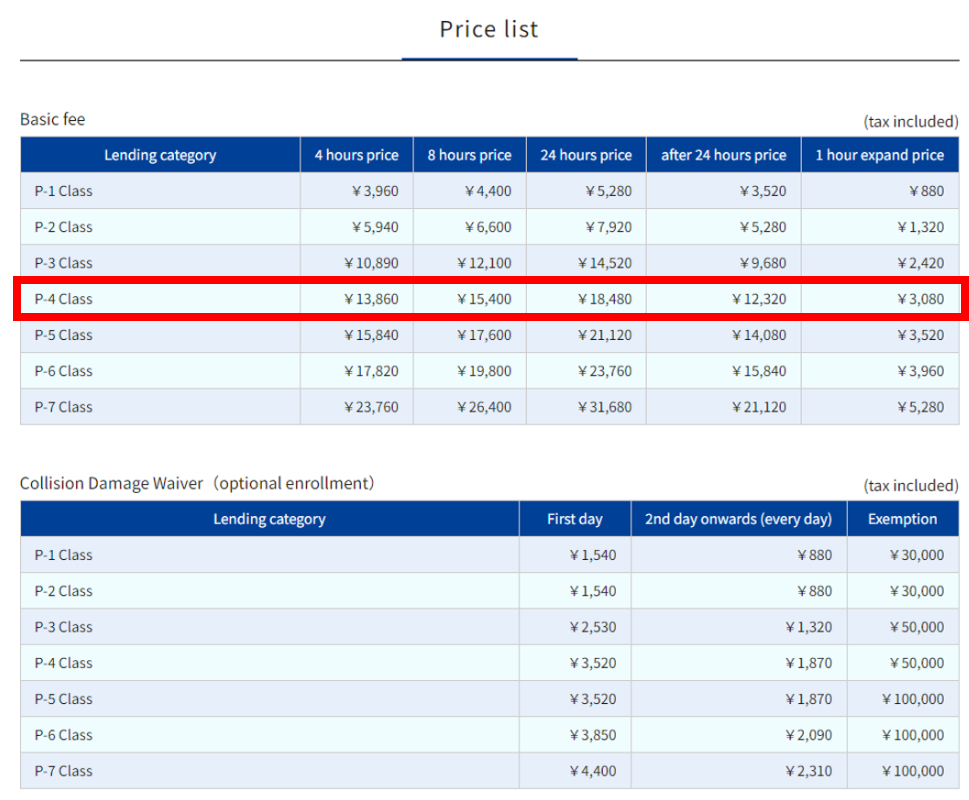Click "P-3 Class" in the Basic fee table

(x=64, y=263)
